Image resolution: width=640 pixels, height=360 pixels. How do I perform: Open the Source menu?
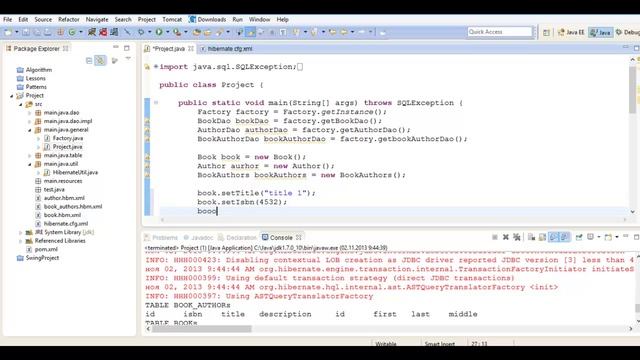tap(43, 19)
